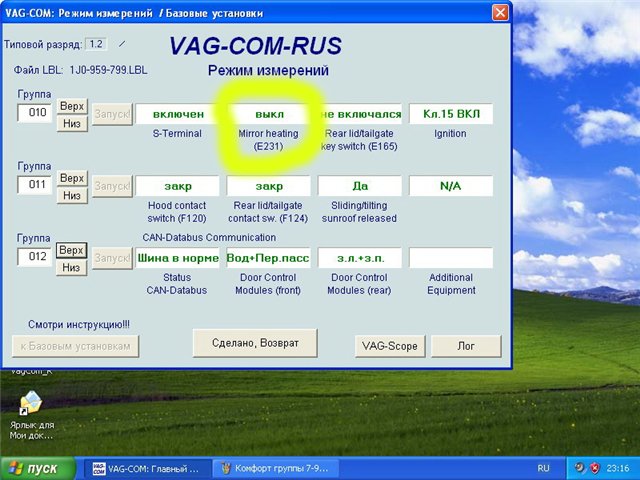Viewport: 640px width, 480px height.
Task: Click the Запуск! button in group 010 row
Action: pos(112,114)
